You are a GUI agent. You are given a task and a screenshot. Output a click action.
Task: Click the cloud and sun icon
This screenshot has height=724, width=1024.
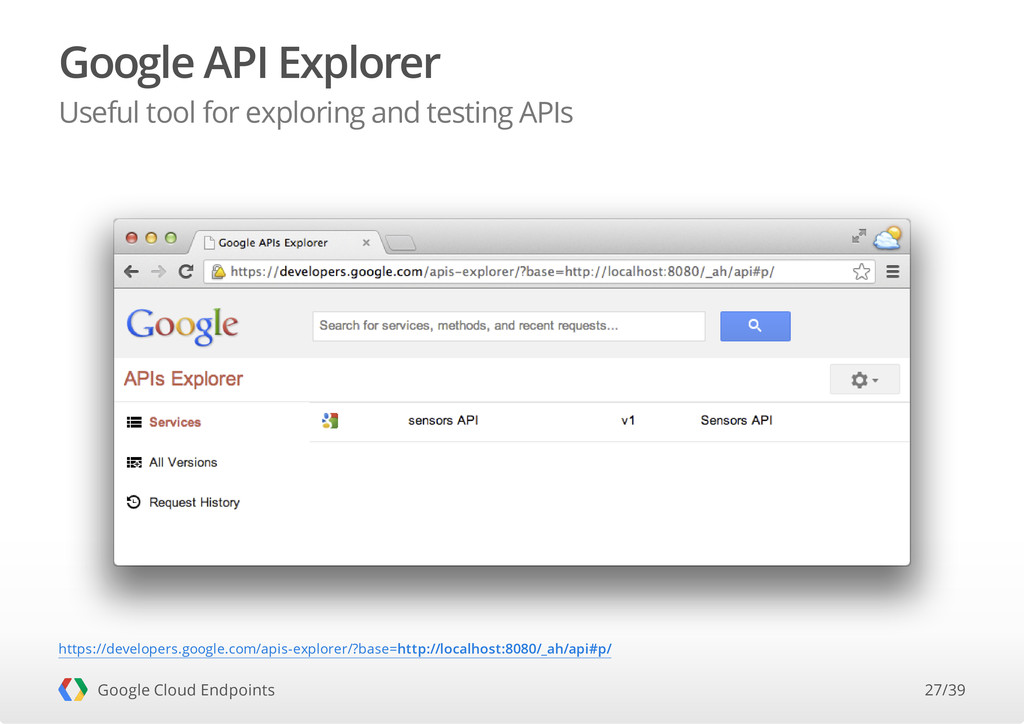[x=888, y=238]
